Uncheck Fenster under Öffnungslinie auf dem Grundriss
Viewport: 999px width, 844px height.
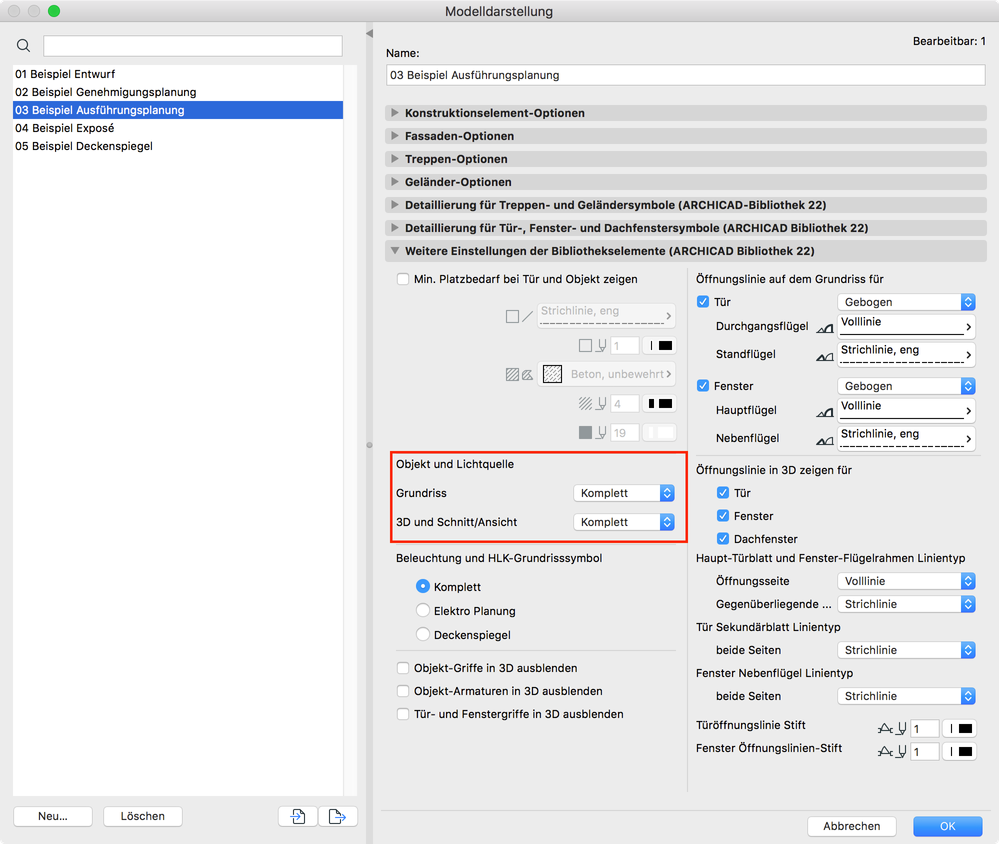703,386
